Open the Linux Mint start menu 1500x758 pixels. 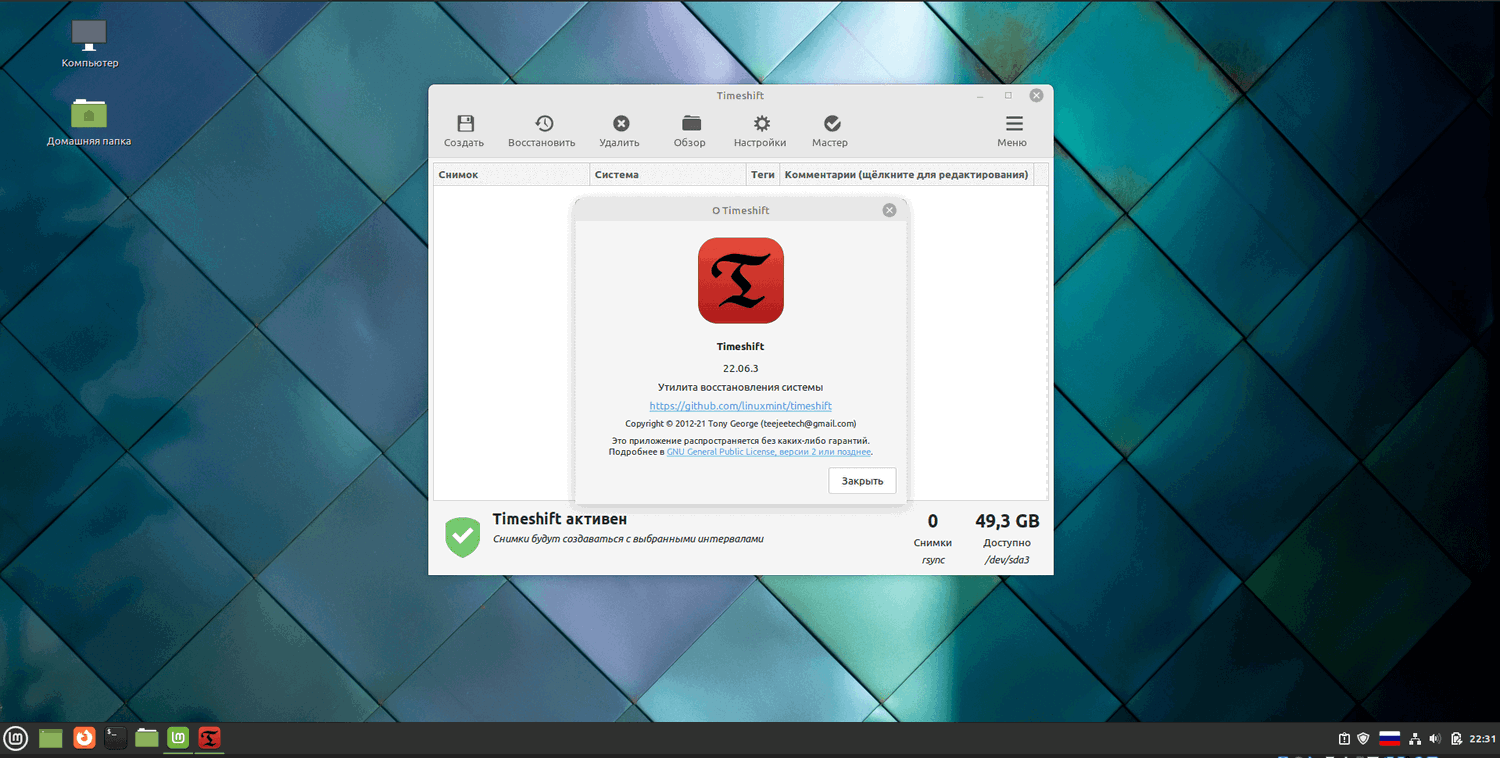(15, 739)
